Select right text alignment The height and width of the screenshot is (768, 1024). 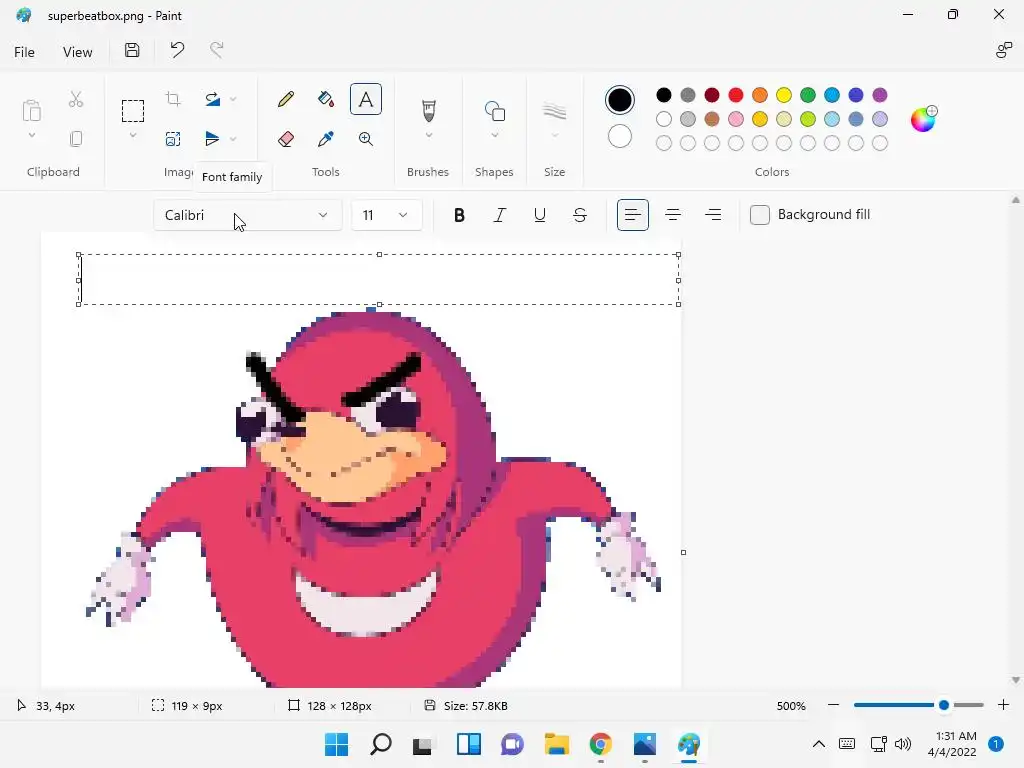713,215
